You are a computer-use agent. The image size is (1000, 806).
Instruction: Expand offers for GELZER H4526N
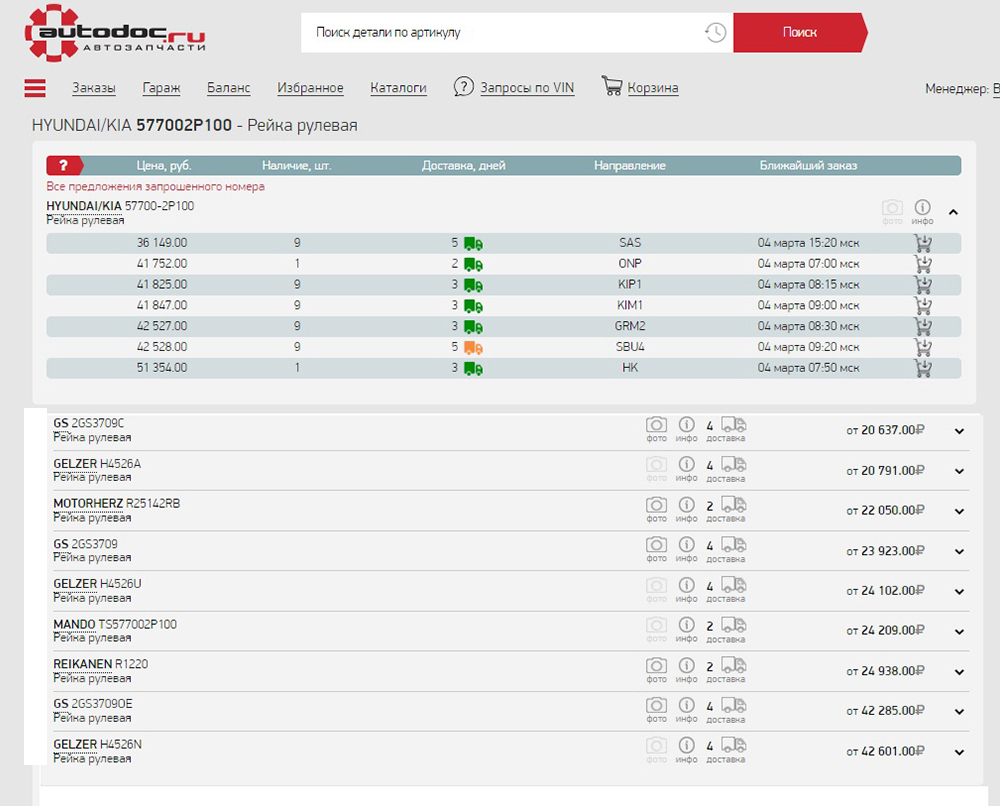(x=959, y=752)
